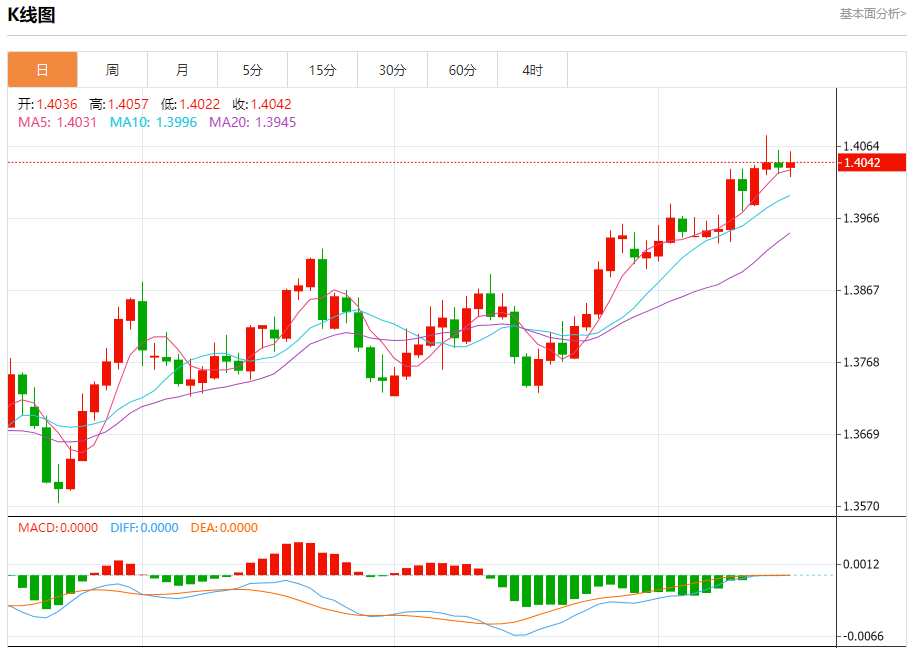Click the MACD value label
This screenshot has width=912, height=648.
coord(58,528)
